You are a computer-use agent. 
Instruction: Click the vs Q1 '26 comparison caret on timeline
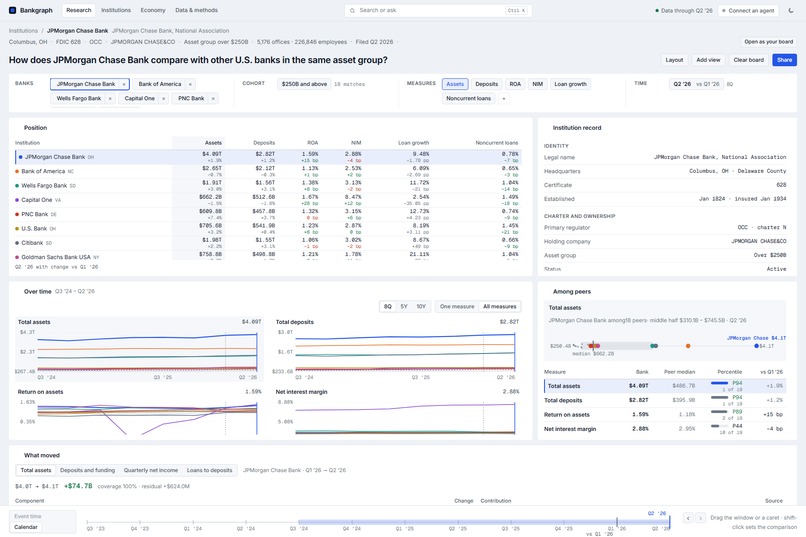click(617, 522)
